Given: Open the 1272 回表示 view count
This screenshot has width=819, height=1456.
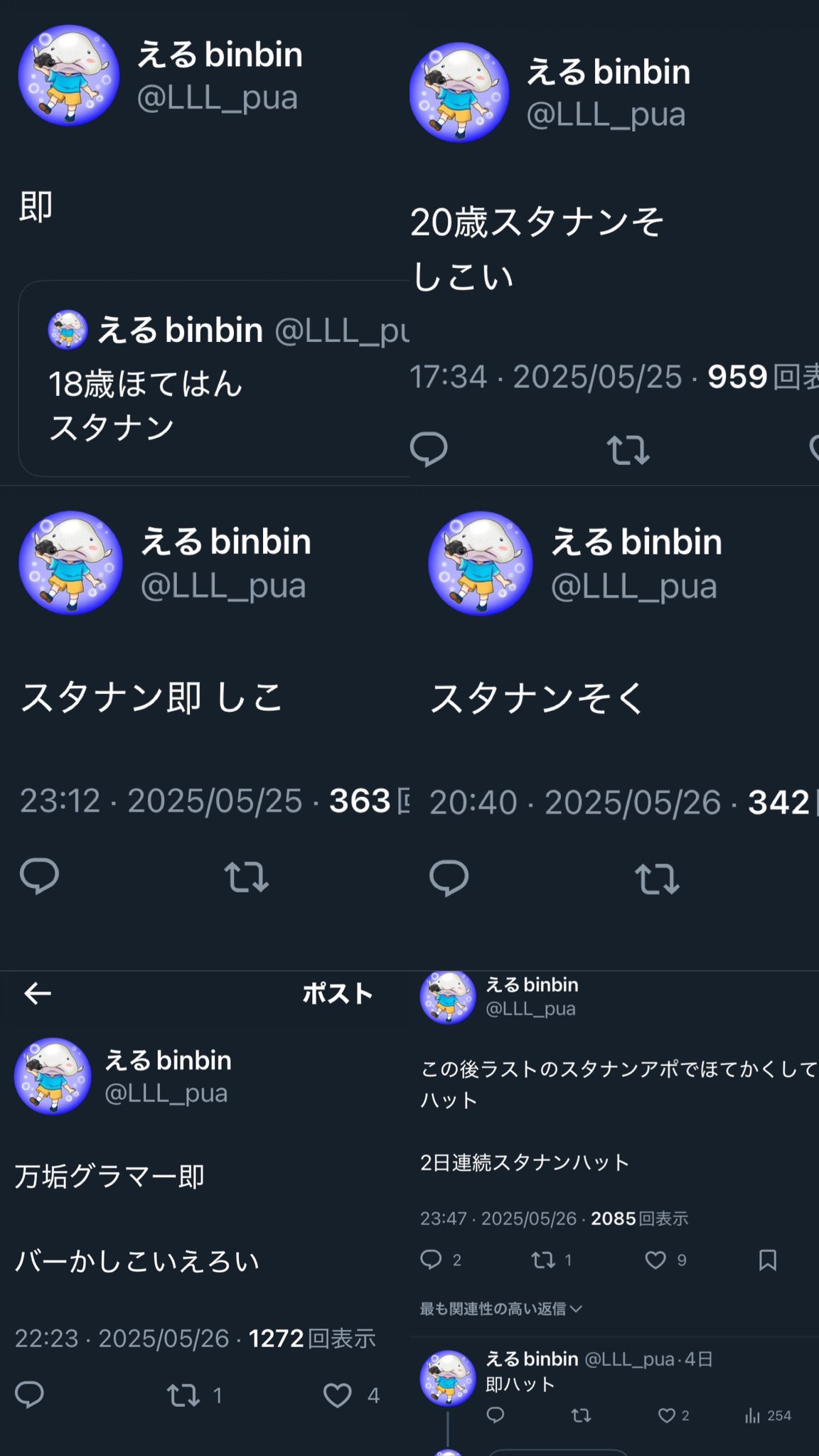Looking at the screenshot, I should 311,1339.
